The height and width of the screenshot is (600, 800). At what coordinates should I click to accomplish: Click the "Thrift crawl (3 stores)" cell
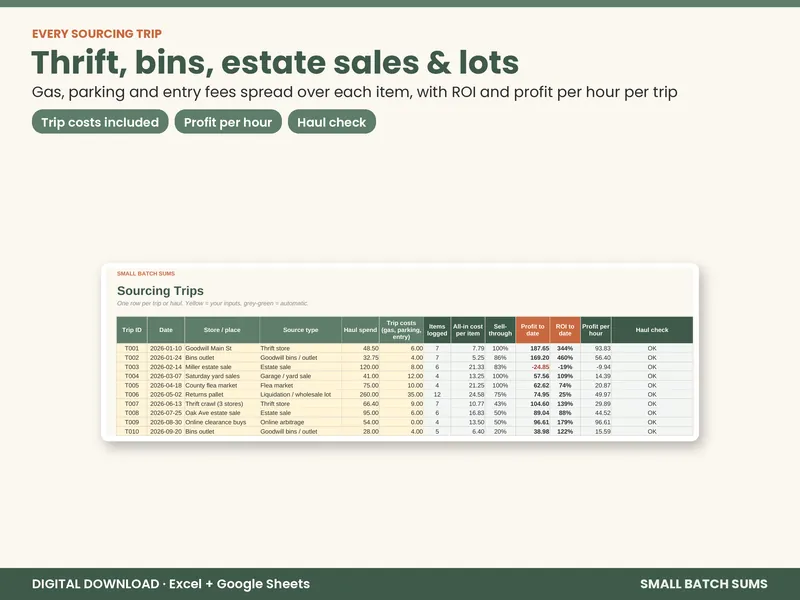(x=222, y=404)
